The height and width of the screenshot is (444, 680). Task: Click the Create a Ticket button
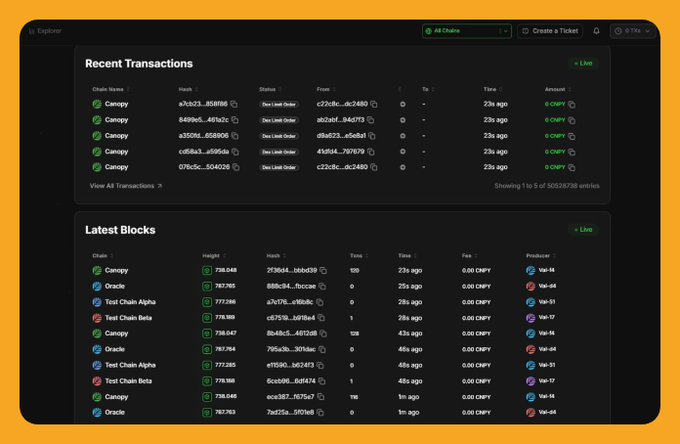550,31
